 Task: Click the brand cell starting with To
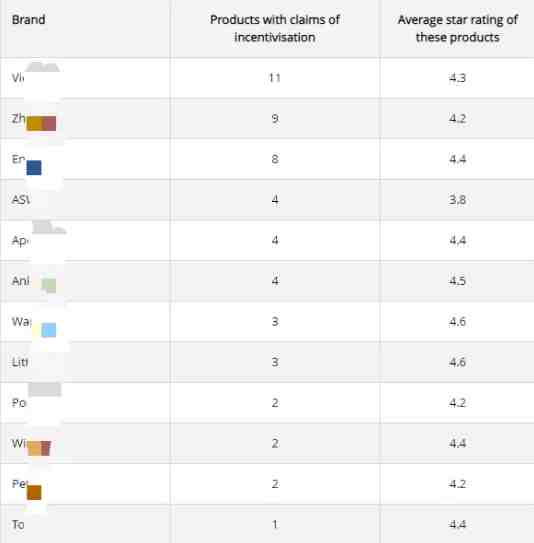[x=85, y=524]
